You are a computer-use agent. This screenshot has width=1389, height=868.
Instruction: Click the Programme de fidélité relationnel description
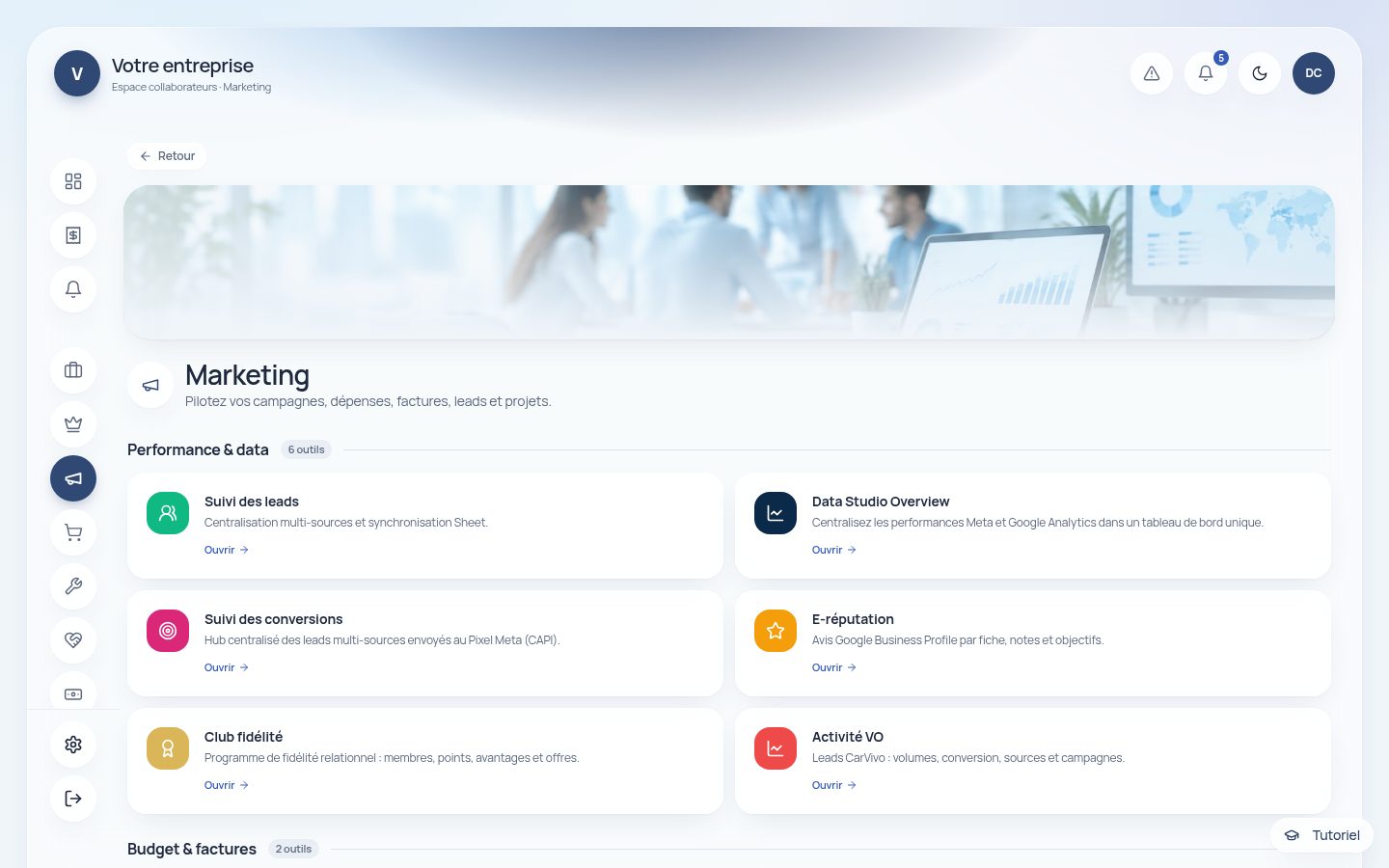click(392, 758)
